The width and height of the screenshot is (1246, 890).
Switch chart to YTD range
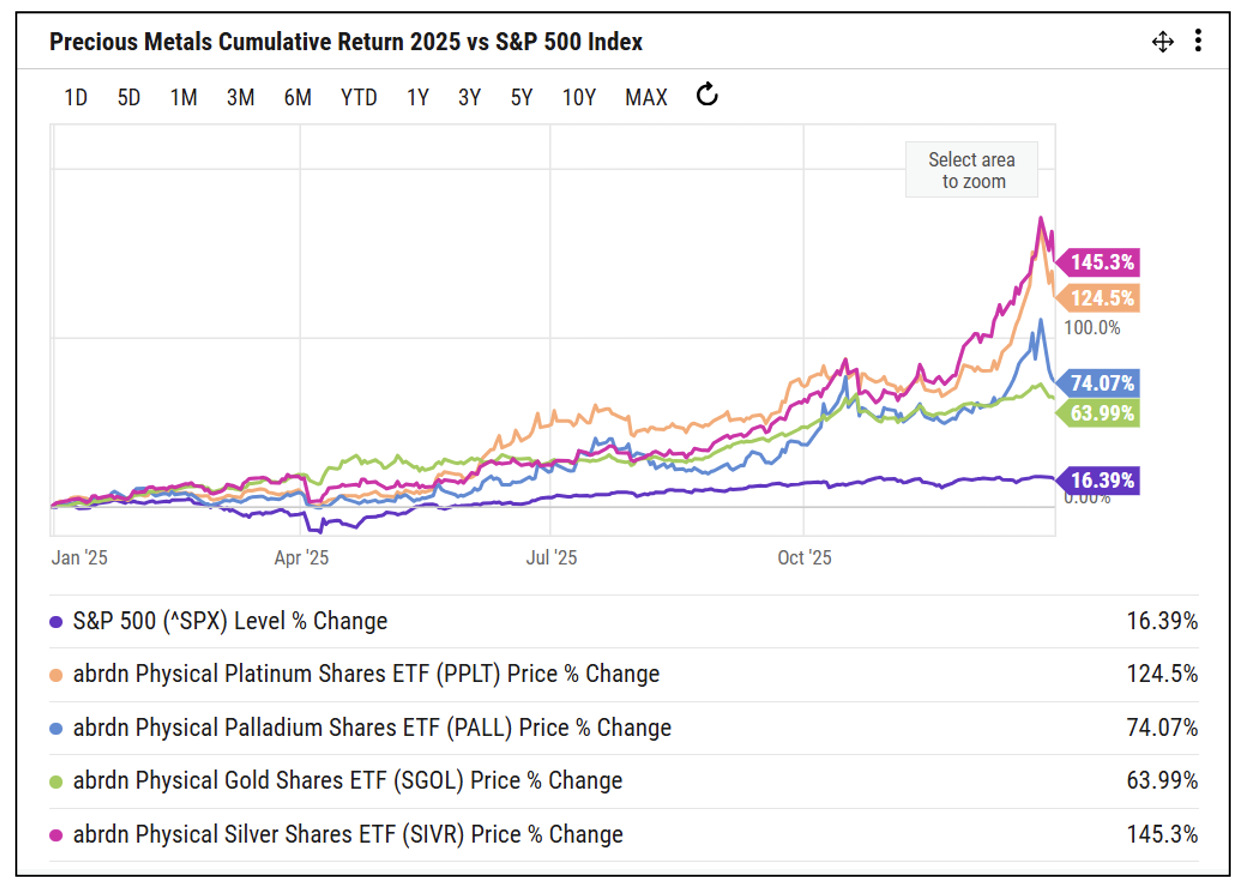(358, 97)
